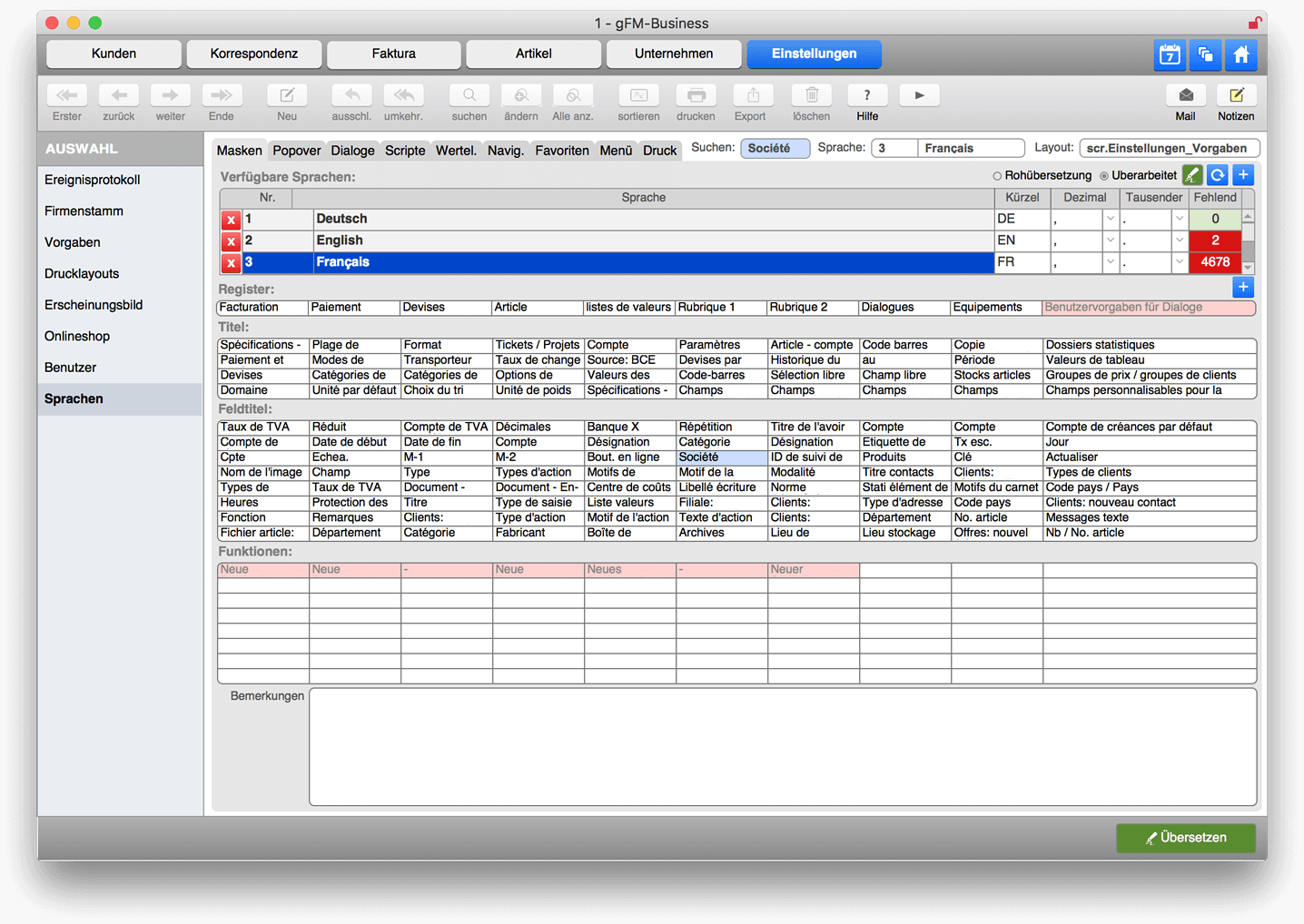1304x924 pixels.
Task: Switch to the Dialoge tab
Action: pos(352,151)
